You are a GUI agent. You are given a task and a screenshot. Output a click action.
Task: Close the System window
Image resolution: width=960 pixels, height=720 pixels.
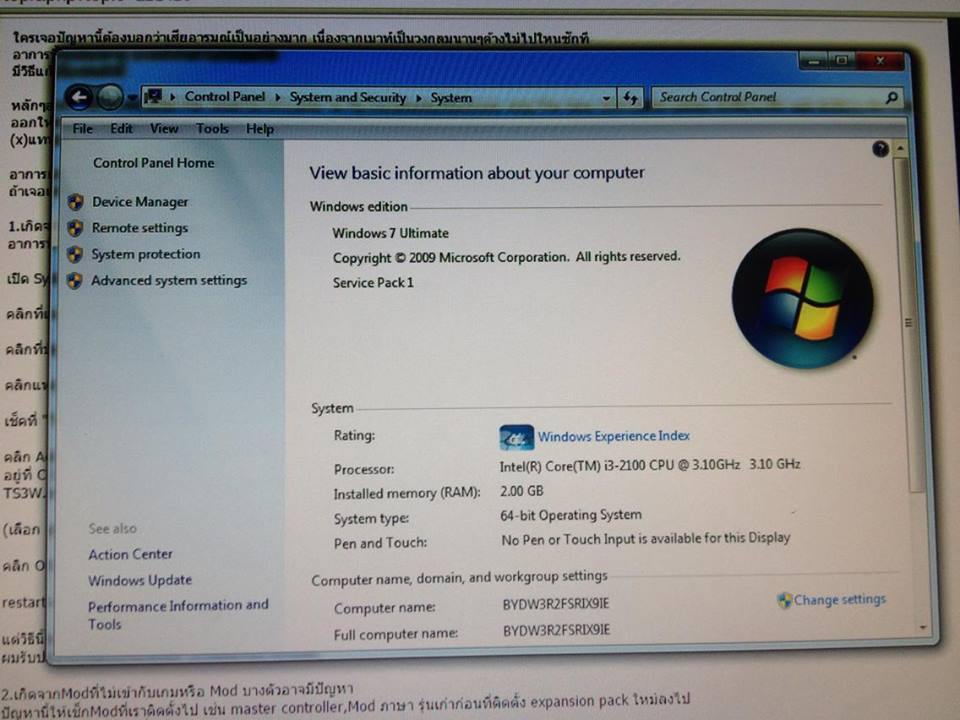point(880,61)
